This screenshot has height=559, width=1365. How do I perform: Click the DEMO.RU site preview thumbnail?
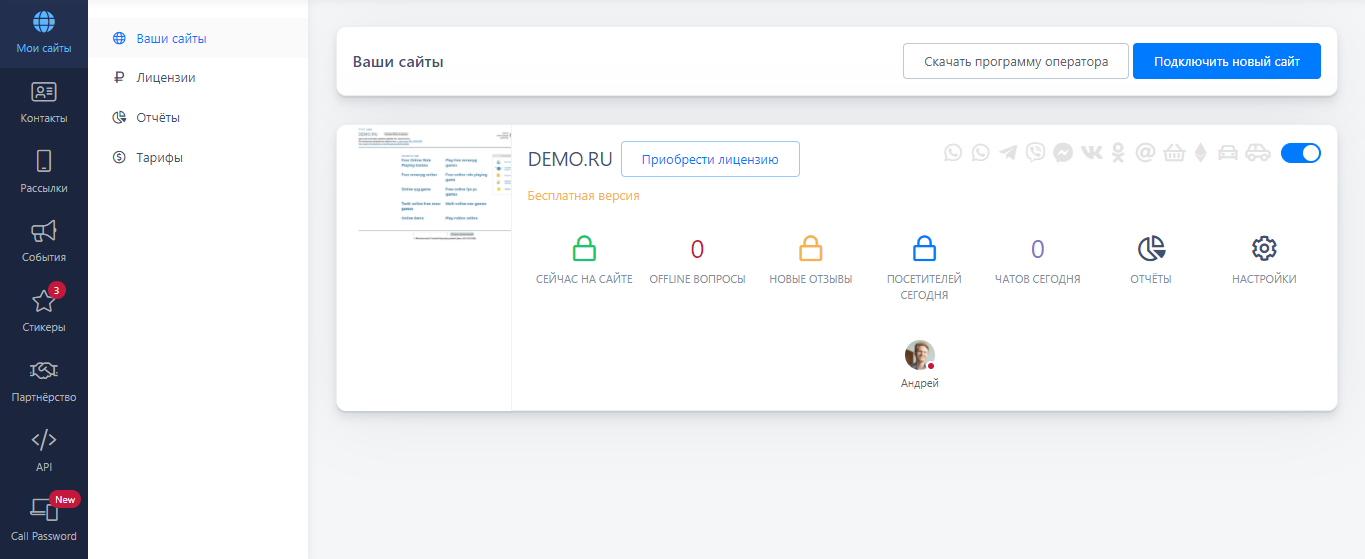click(425, 185)
